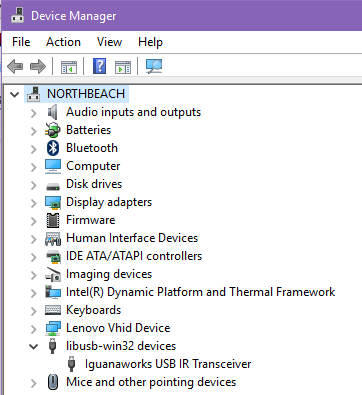This screenshot has height=395, width=362.
Task: Click the libusb-win32 devices USB icon
Action: 52,346
